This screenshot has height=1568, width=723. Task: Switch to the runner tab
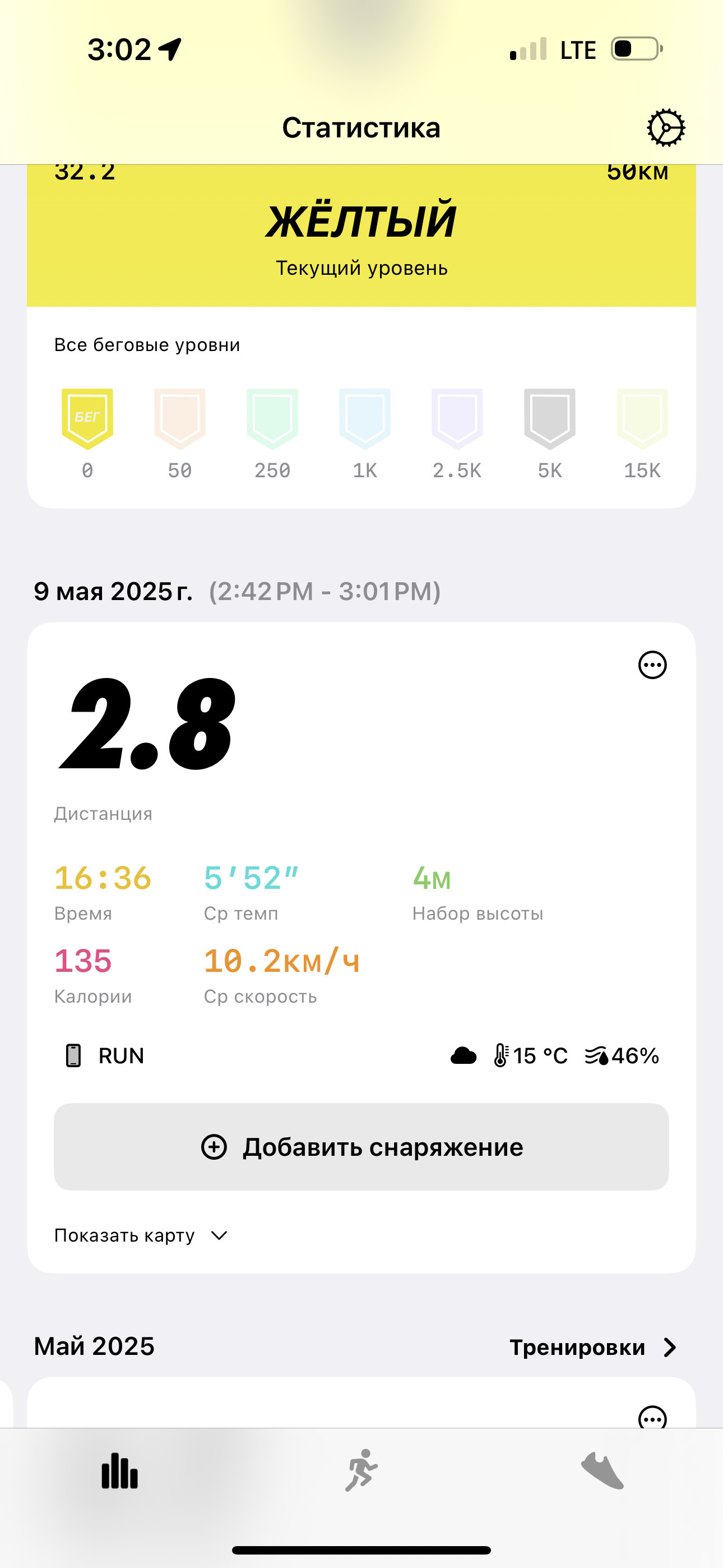pos(361,1470)
